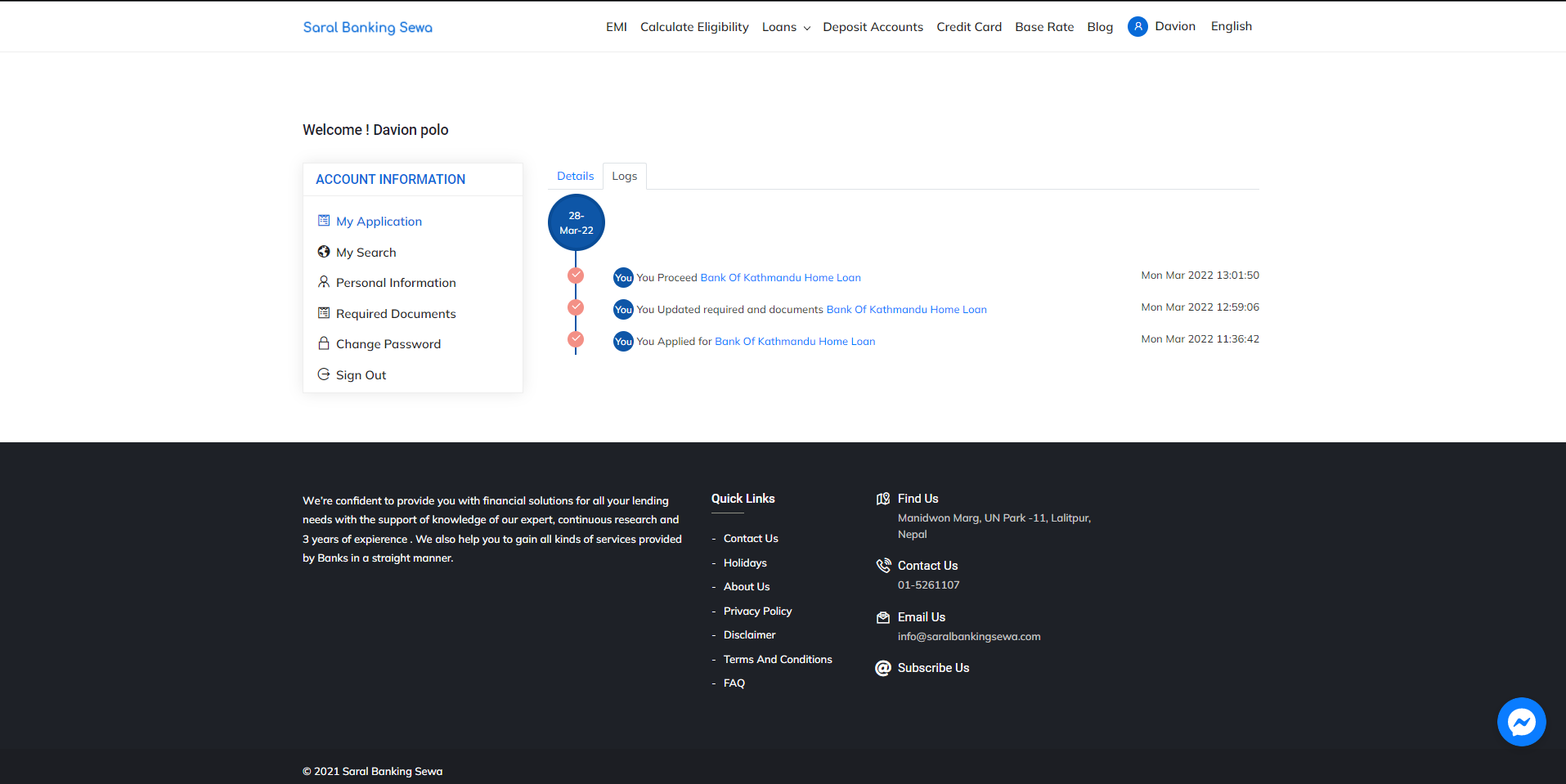Switch to the Details tab

pos(575,176)
